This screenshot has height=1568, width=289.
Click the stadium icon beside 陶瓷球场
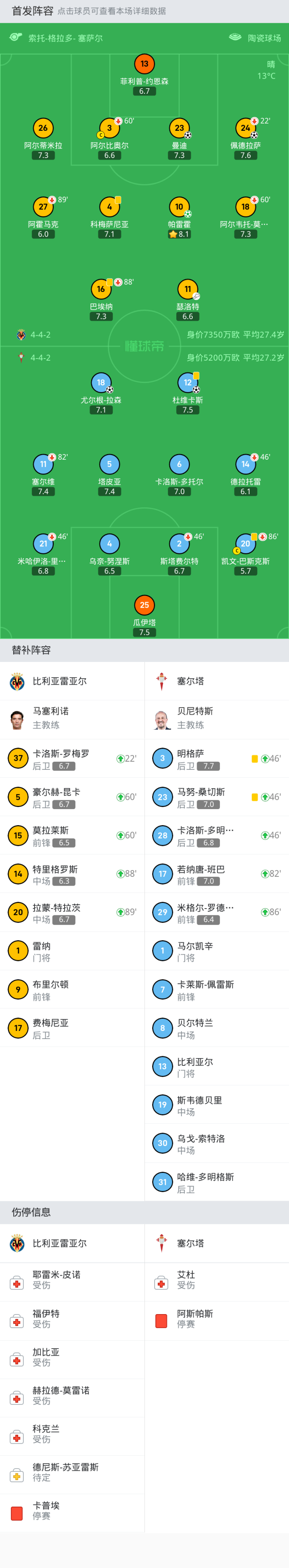point(235,38)
